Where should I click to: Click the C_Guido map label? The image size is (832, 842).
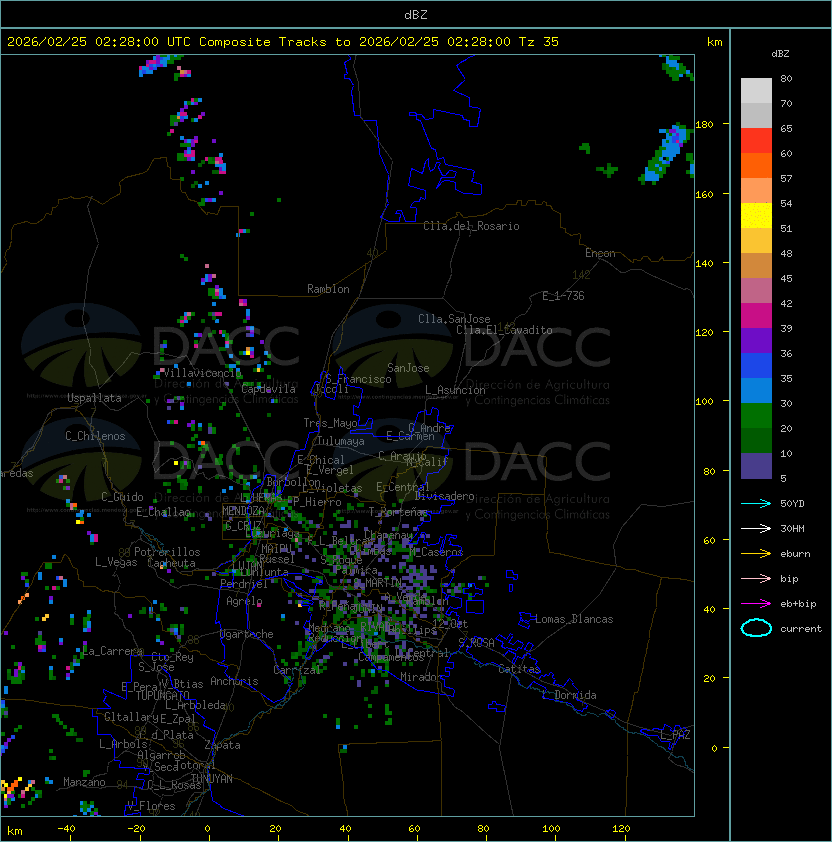click(x=122, y=497)
